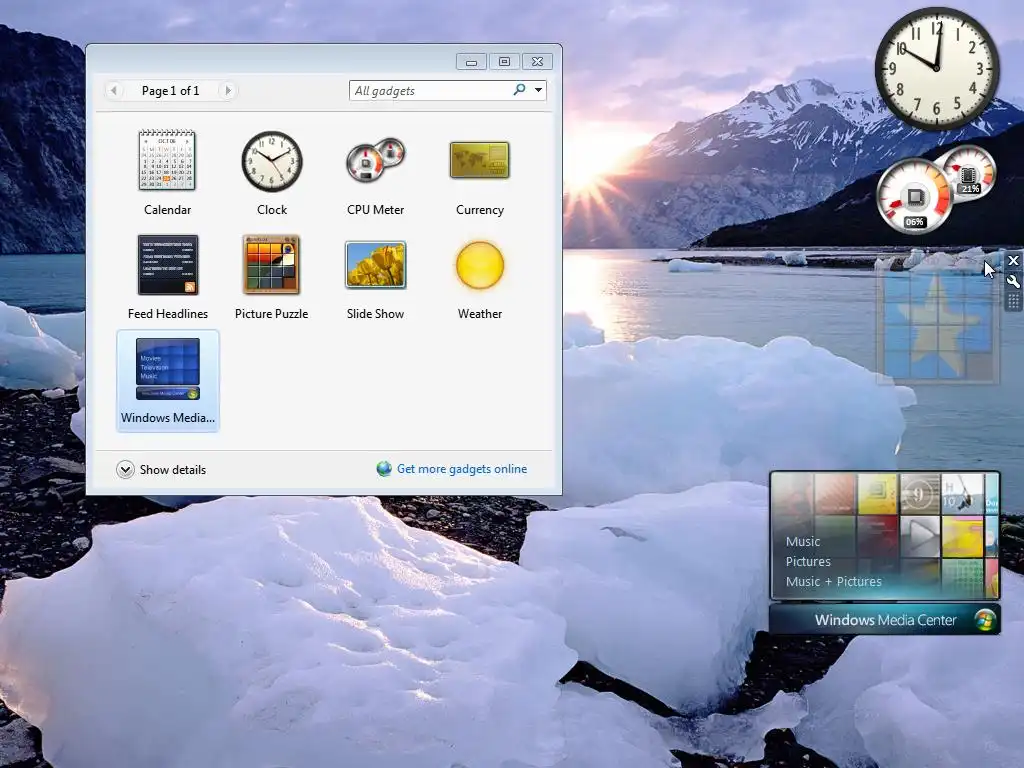Select Pictures in Media Center gadget
The height and width of the screenshot is (768, 1024).
click(808, 562)
